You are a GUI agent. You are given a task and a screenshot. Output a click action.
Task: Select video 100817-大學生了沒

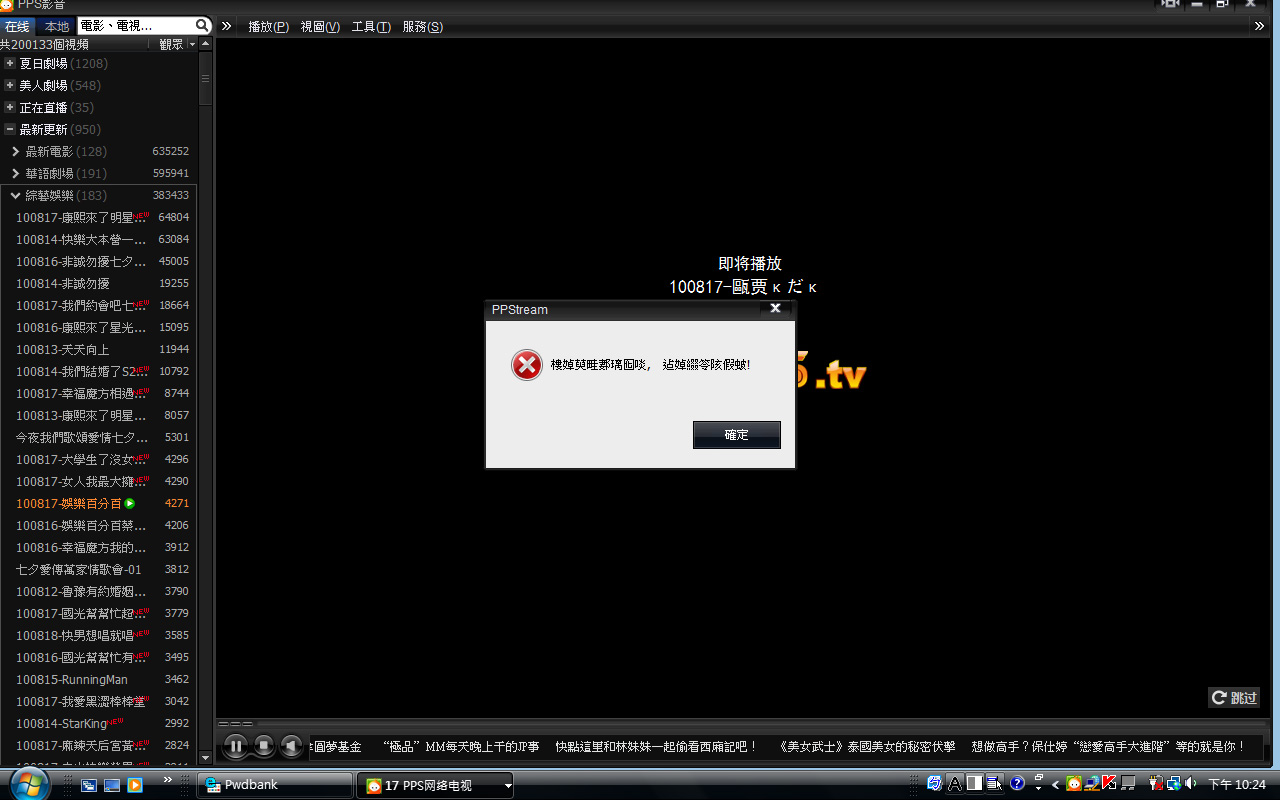pyautogui.click(x=99, y=459)
